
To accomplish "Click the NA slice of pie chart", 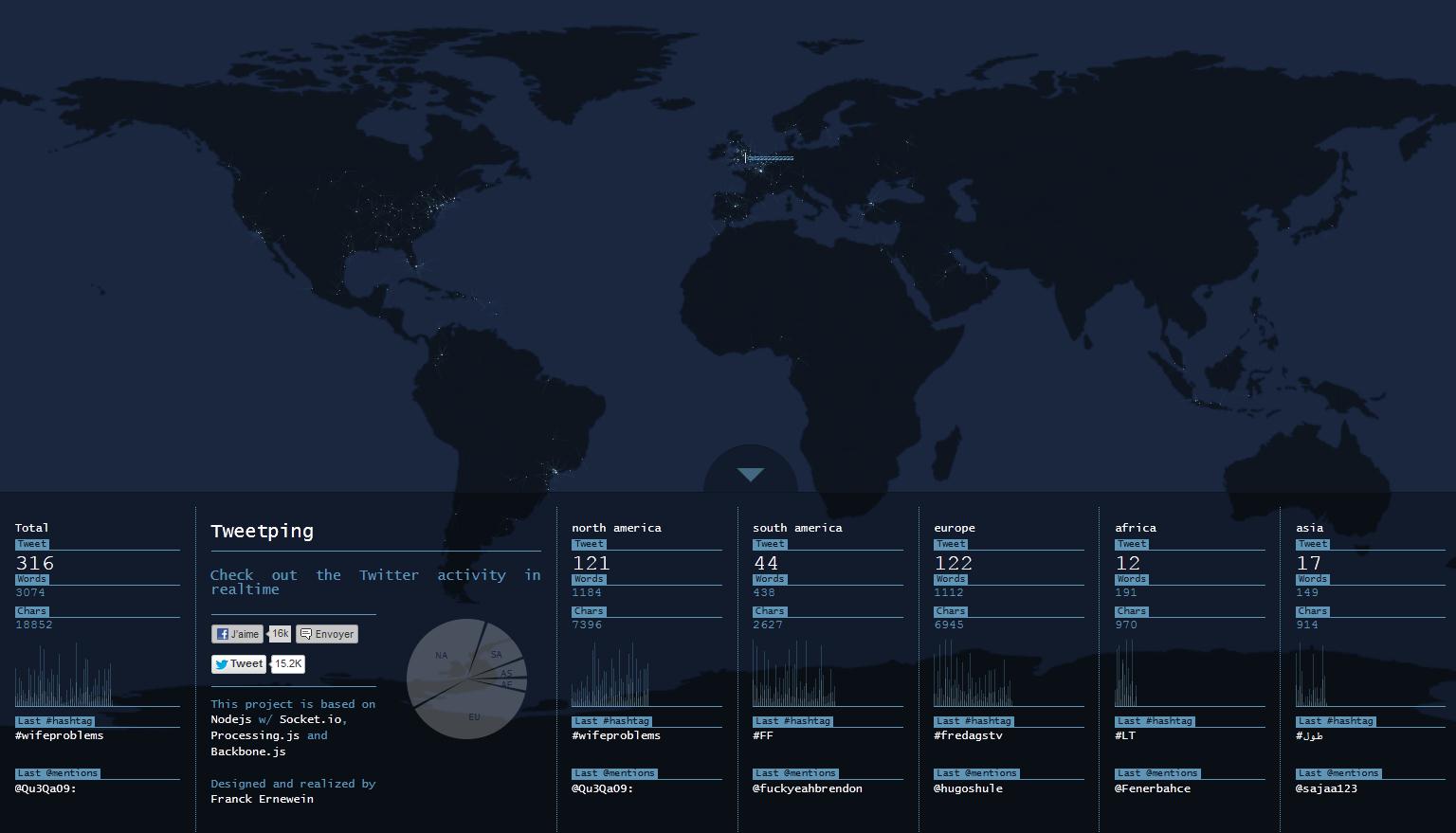I will [441, 656].
